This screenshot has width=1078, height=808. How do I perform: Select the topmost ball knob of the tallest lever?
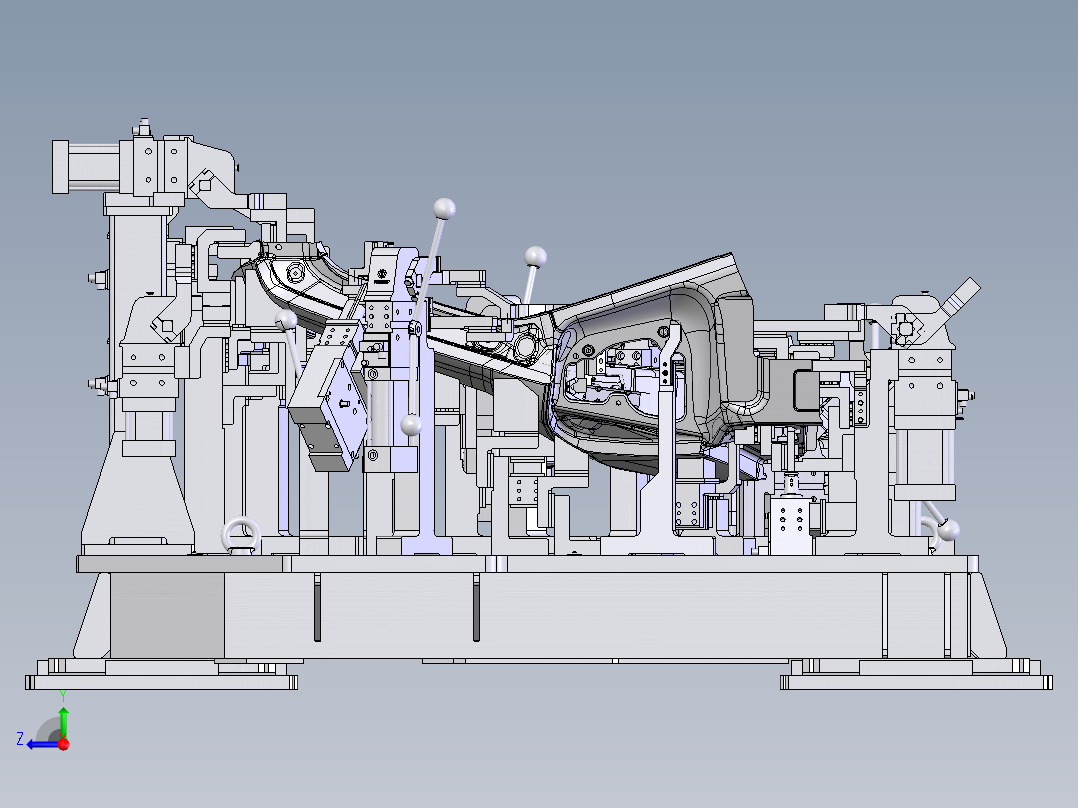(444, 208)
